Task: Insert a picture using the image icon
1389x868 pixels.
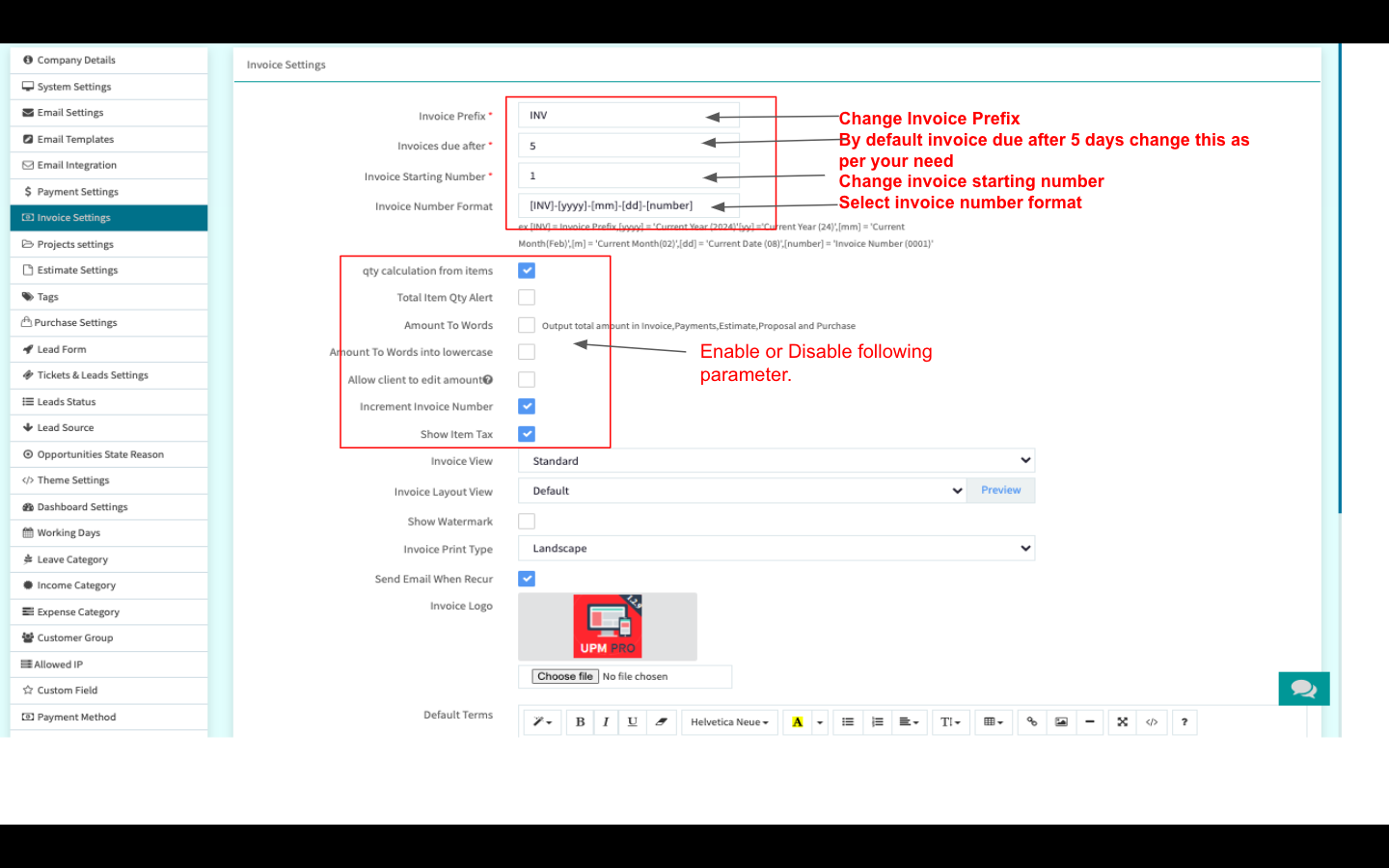Action: pyautogui.click(x=1061, y=721)
